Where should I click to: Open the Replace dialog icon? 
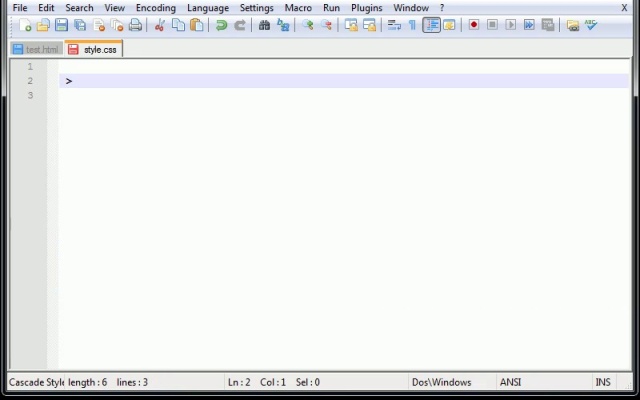click(x=283, y=25)
